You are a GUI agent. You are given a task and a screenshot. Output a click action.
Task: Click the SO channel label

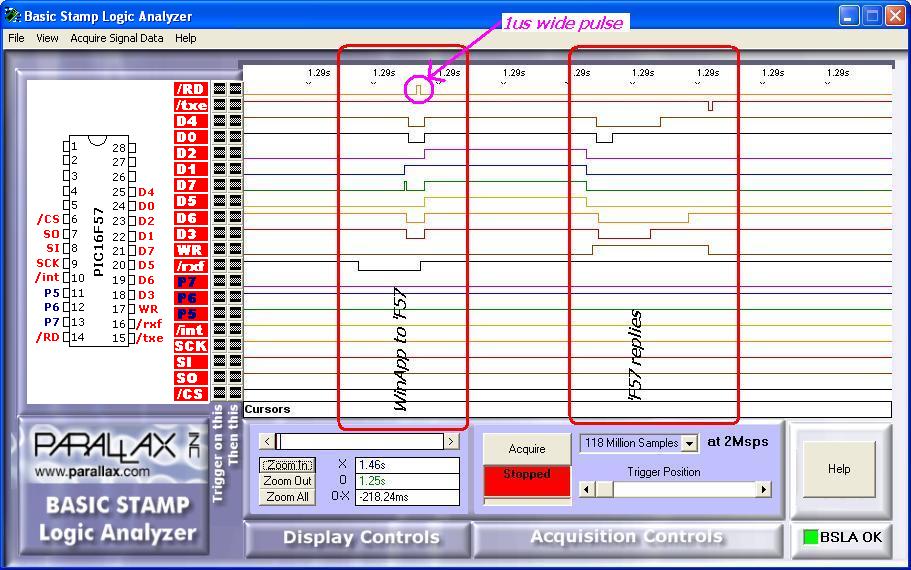tap(191, 378)
